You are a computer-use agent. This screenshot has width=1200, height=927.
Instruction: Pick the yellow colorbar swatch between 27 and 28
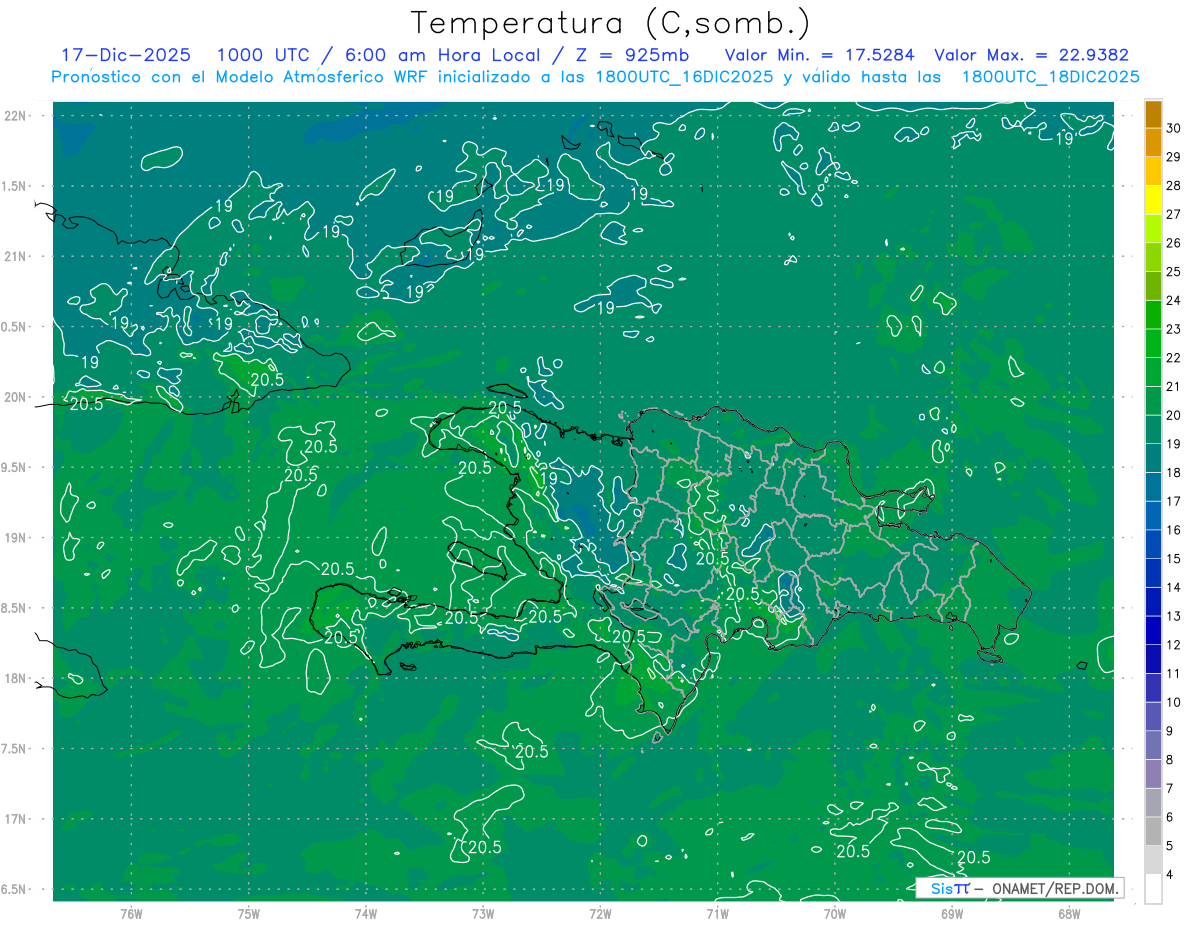point(1153,200)
